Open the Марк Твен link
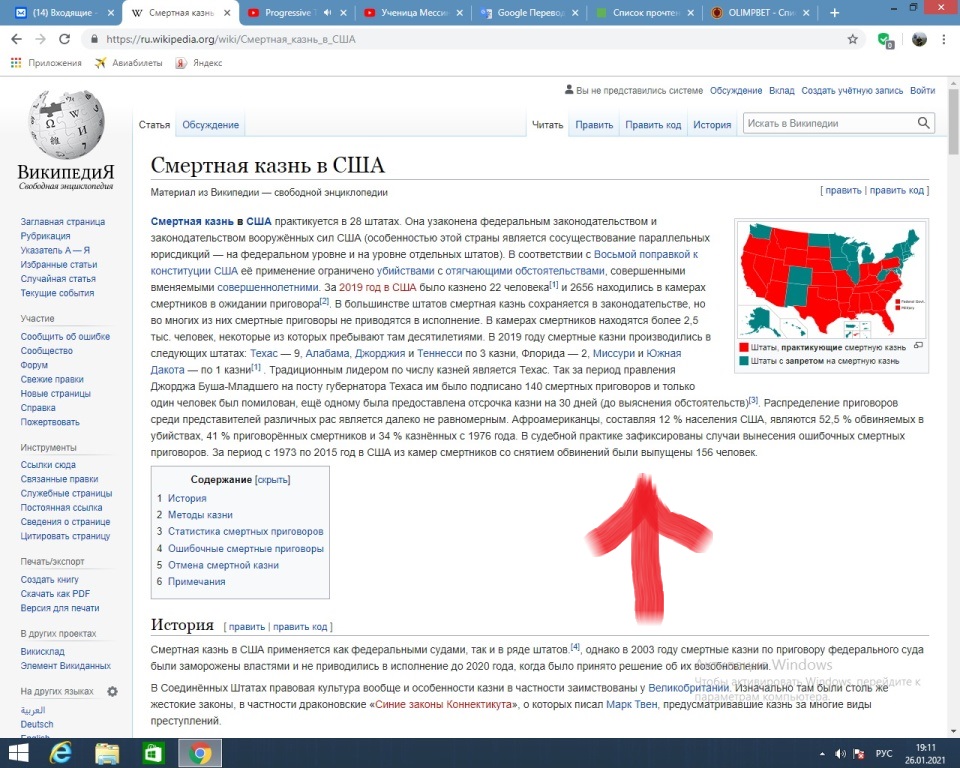This screenshot has height=768, width=960. (632, 704)
